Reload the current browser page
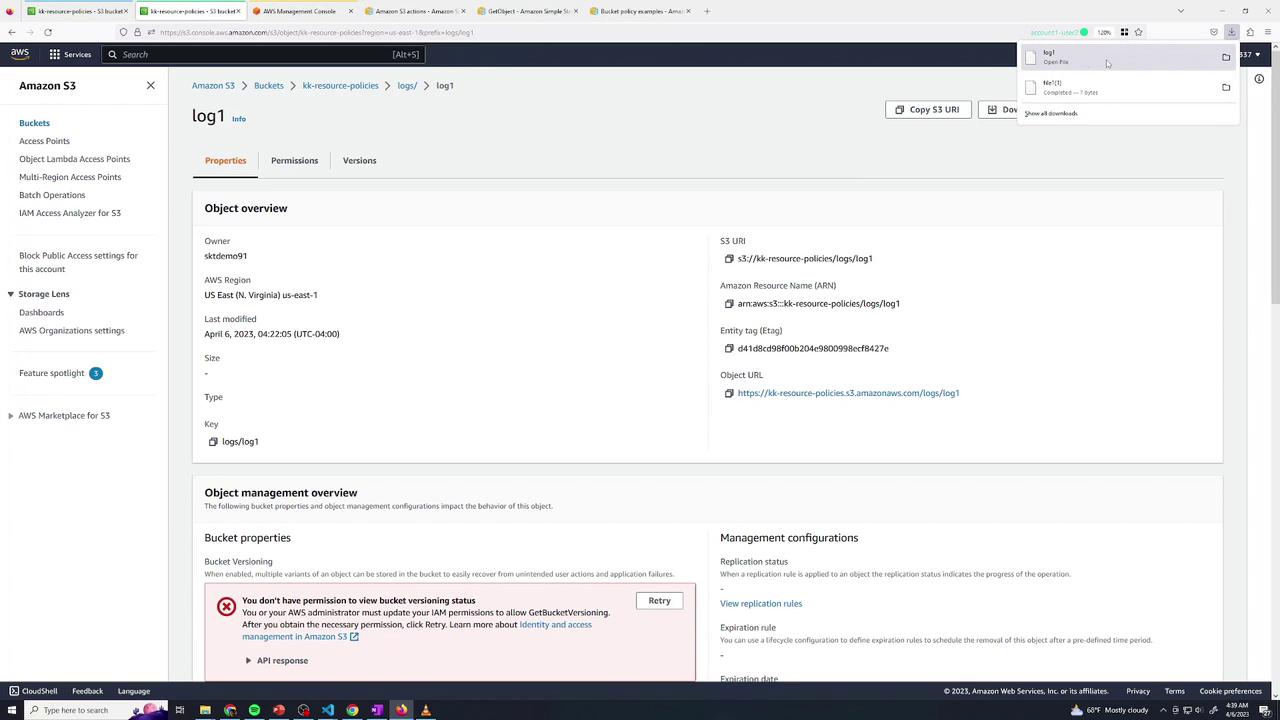This screenshot has width=1280, height=720. coord(47,32)
